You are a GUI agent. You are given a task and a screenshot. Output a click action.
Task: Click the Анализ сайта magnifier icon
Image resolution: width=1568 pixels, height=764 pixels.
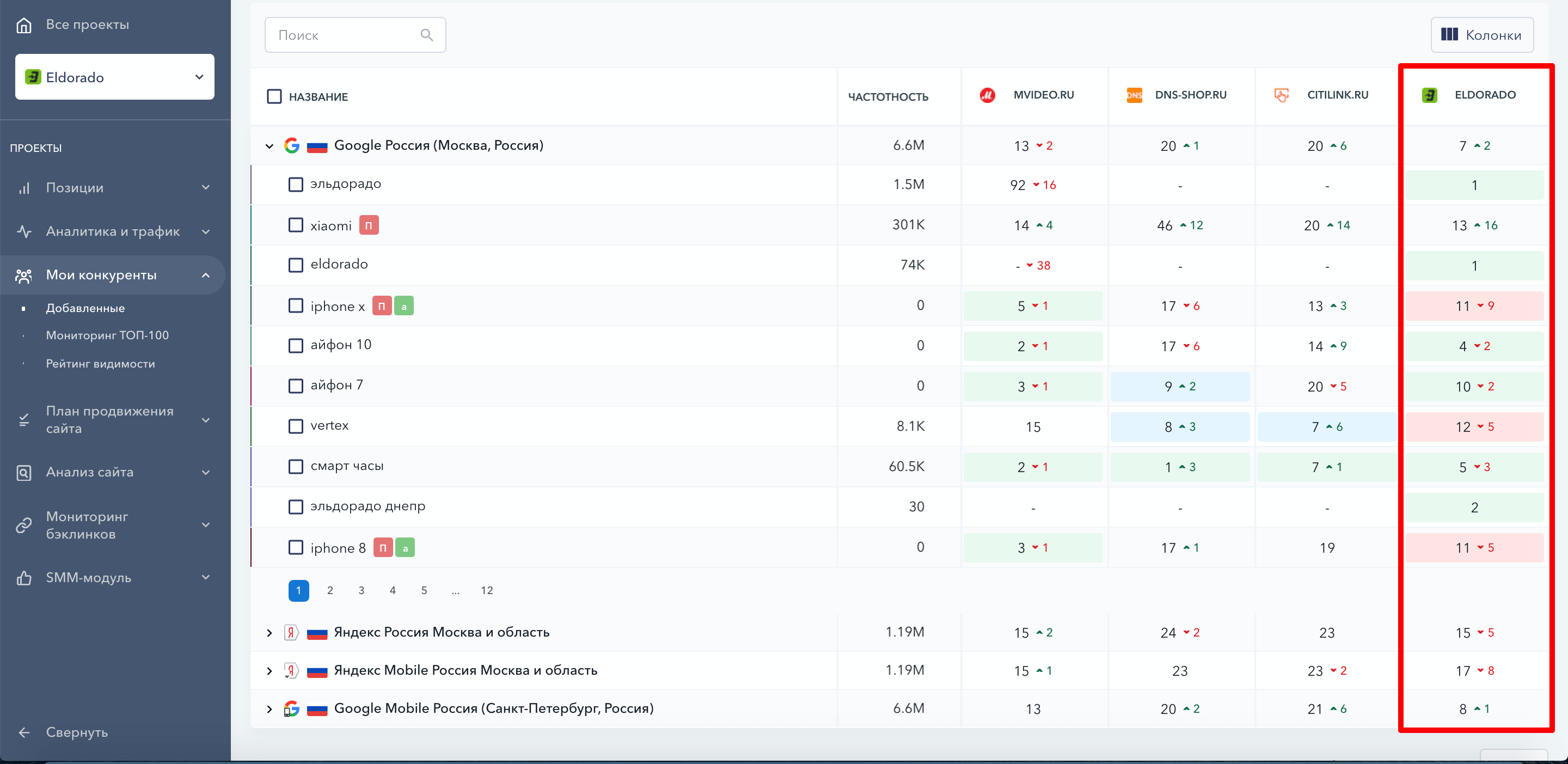point(24,473)
